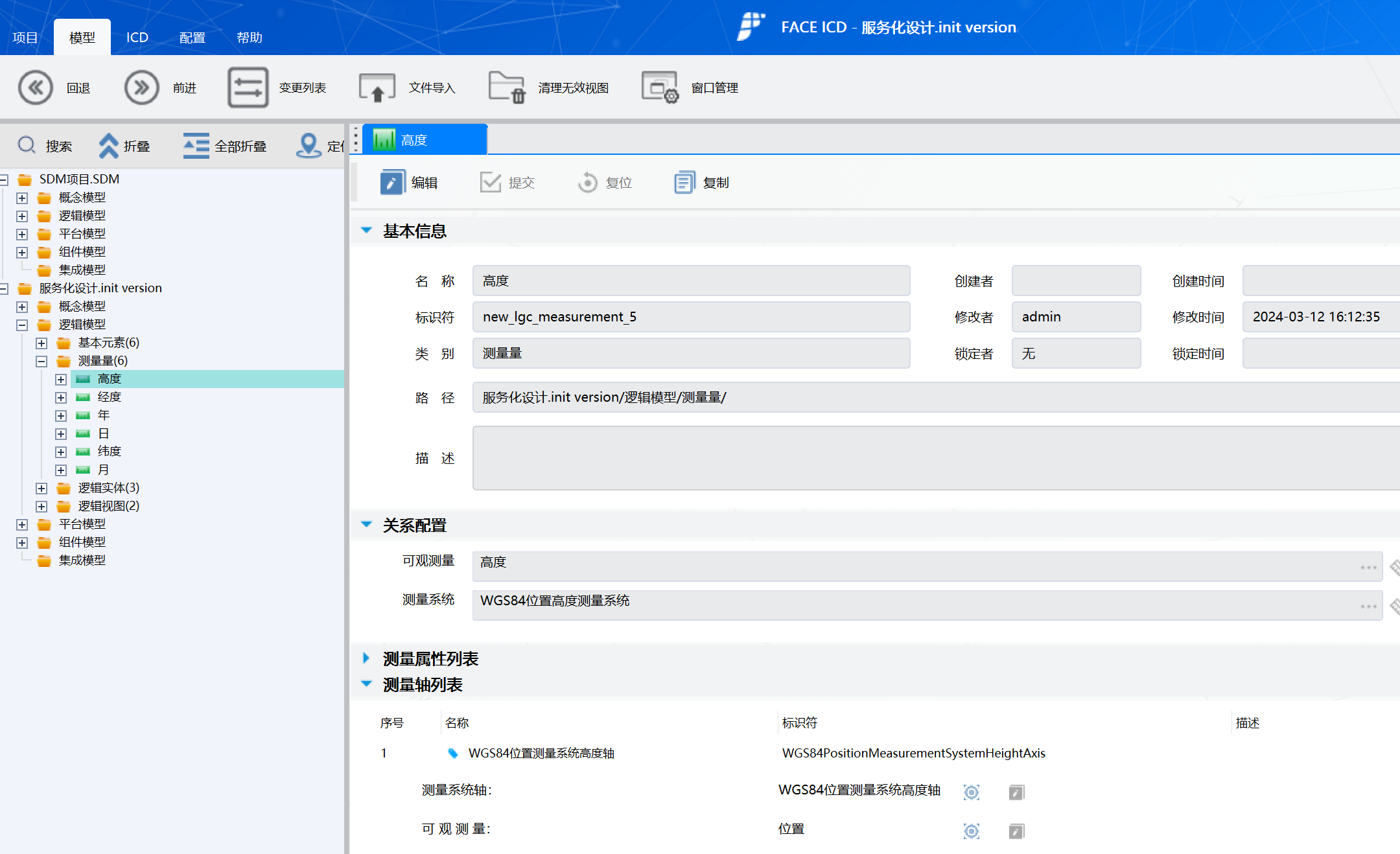
Task: Expand the 经度 tree node
Action: point(61,397)
